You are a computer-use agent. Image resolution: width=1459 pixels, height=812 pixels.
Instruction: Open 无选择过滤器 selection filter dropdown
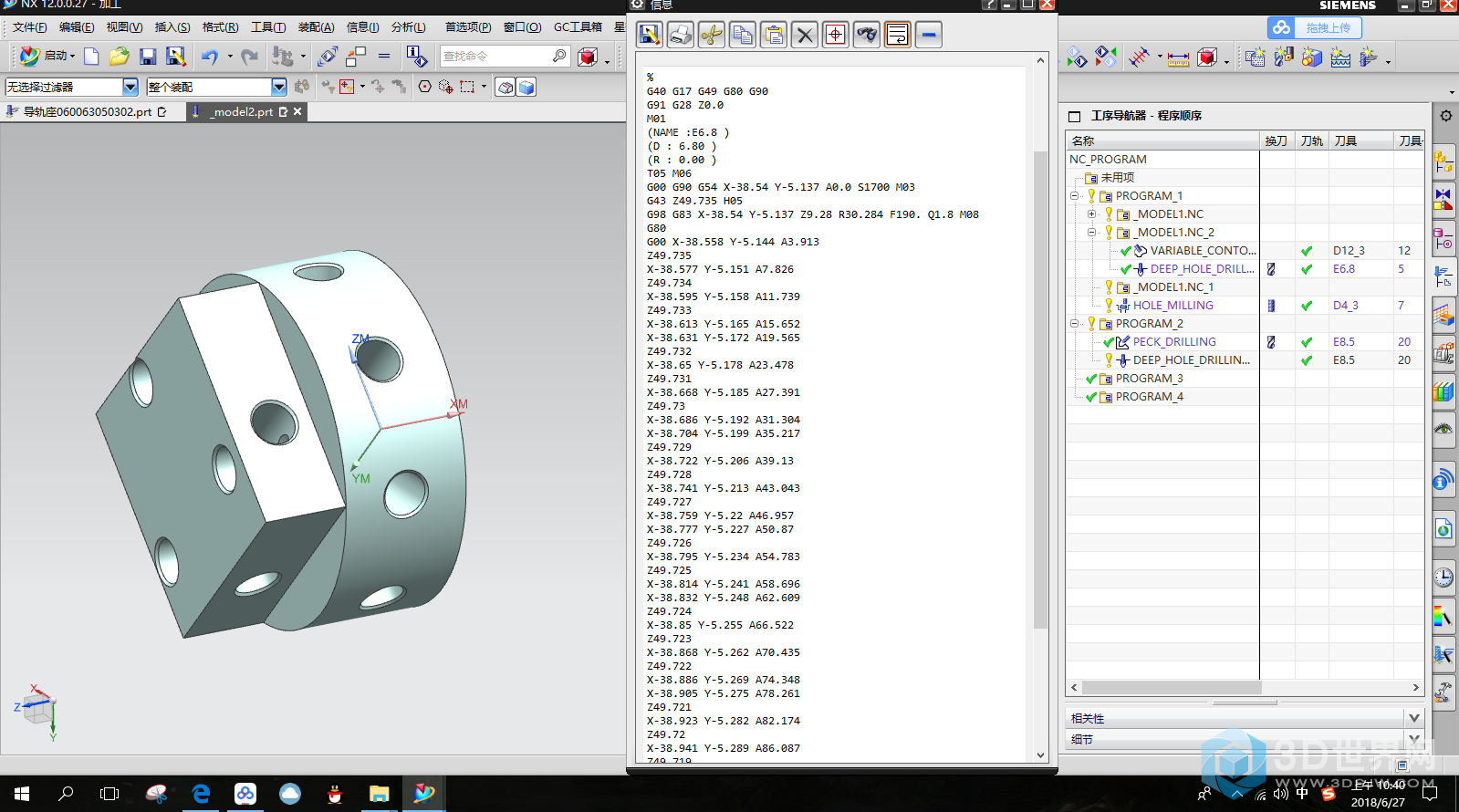click(x=130, y=87)
